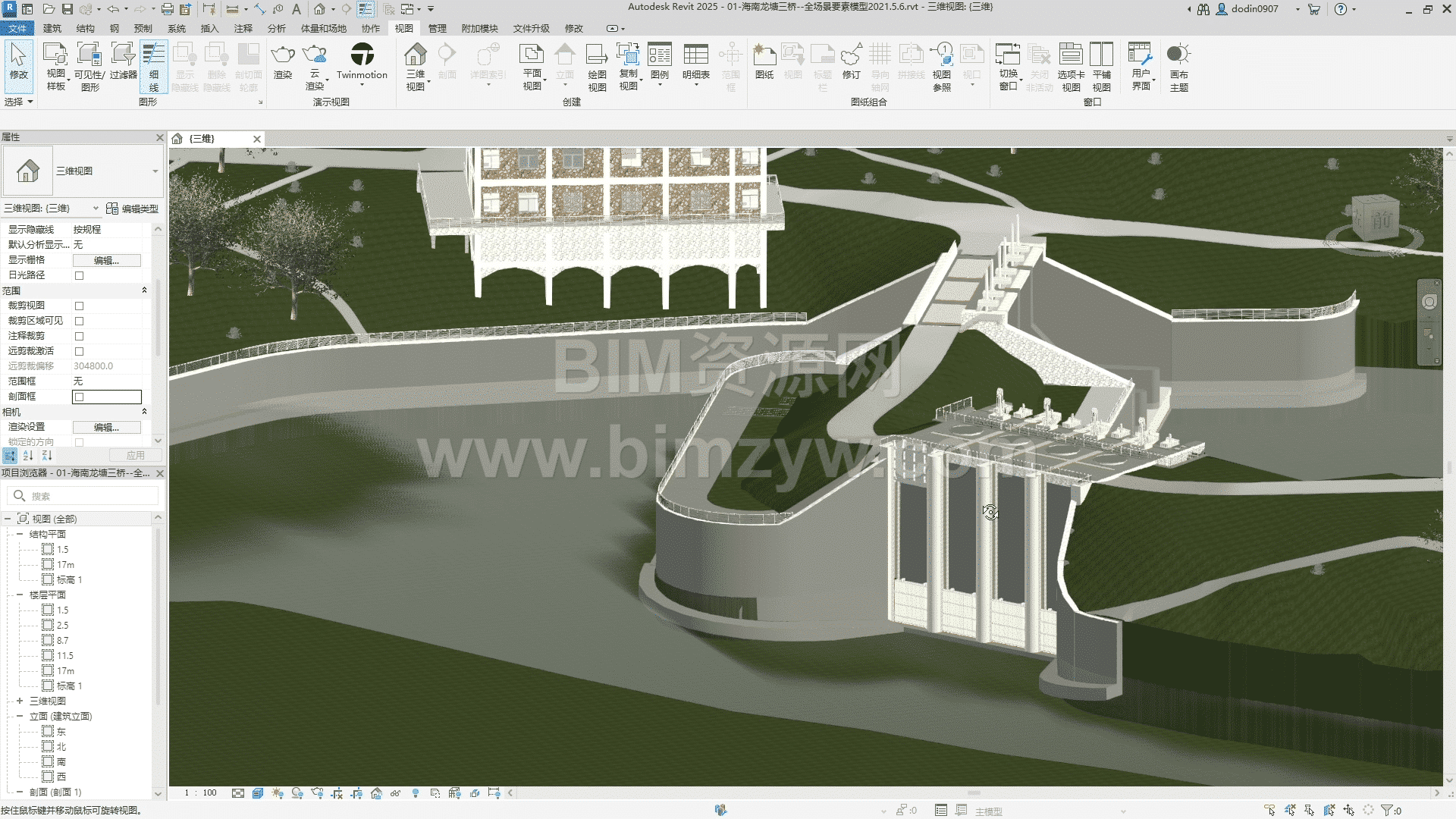
Task: Click 编辑类型 (Edit Type) button
Action: (133, 209)
